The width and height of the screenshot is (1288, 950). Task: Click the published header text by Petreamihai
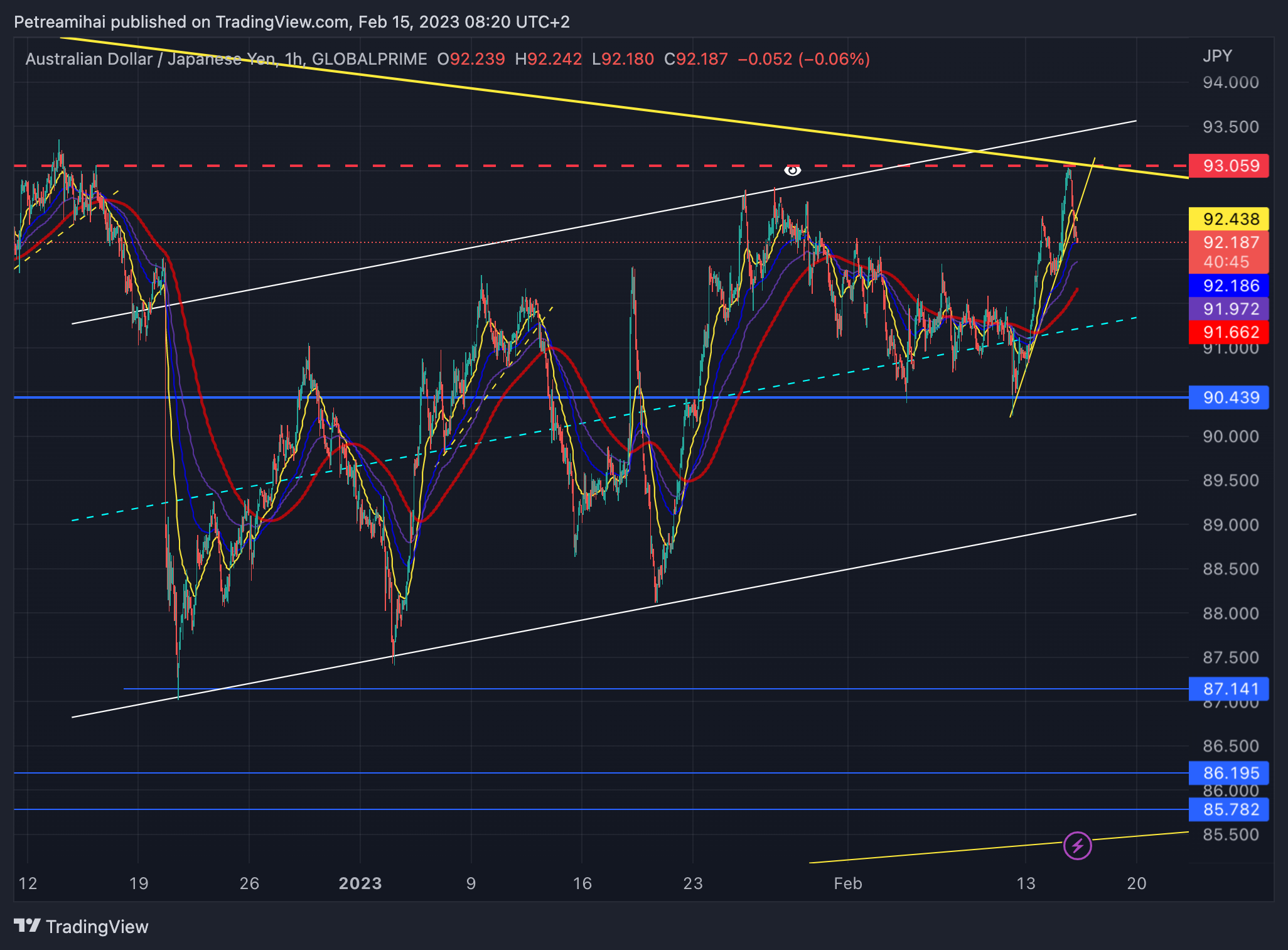[292, 22]
